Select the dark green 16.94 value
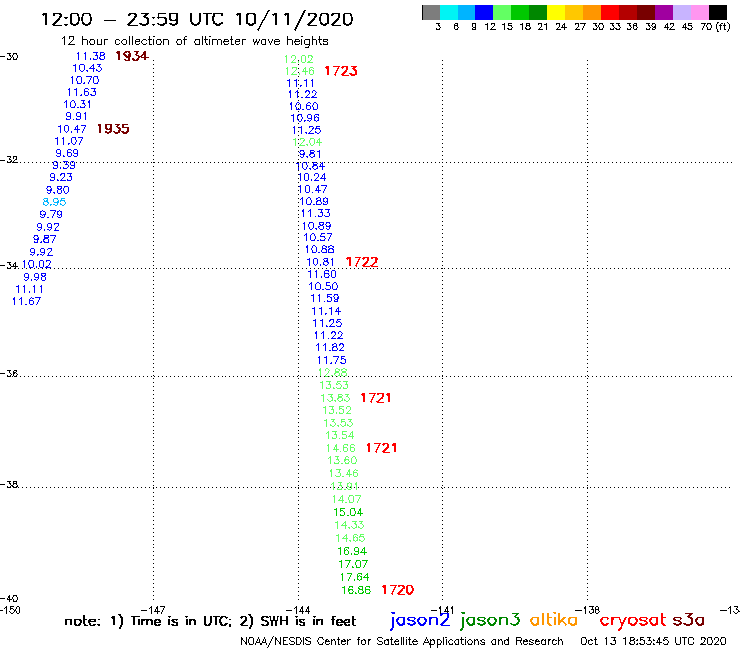Screen dimensions: 740x650 point(352,551)
